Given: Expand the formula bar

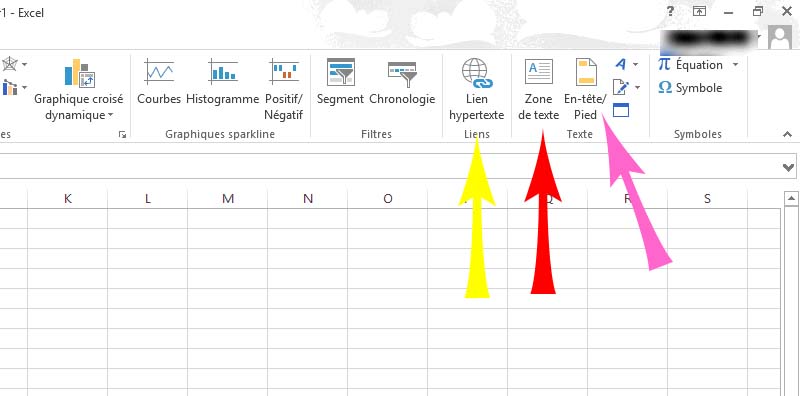Looking at the screenshot, I should coord(788,167).
